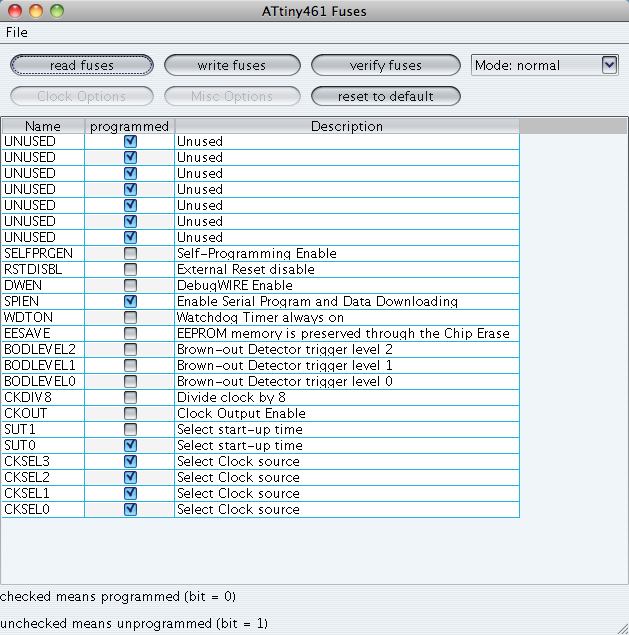Select the SPIEN name cell
Viewport: 629px width, 635px height.
[43, 301]
